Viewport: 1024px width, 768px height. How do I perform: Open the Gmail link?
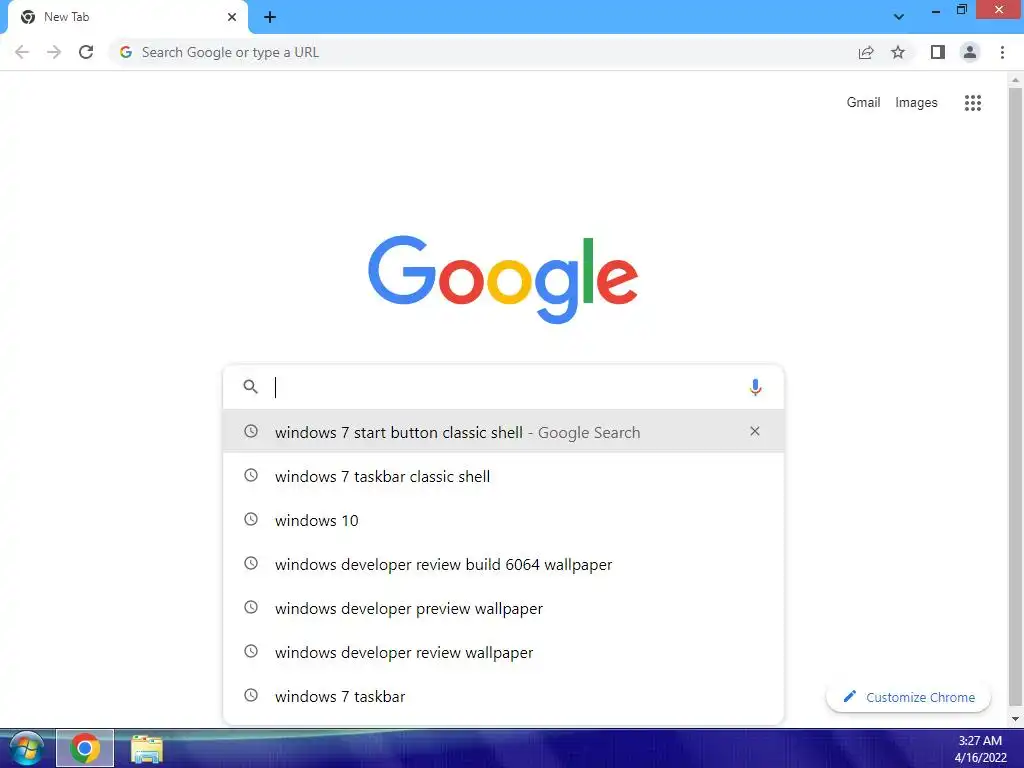863,103
